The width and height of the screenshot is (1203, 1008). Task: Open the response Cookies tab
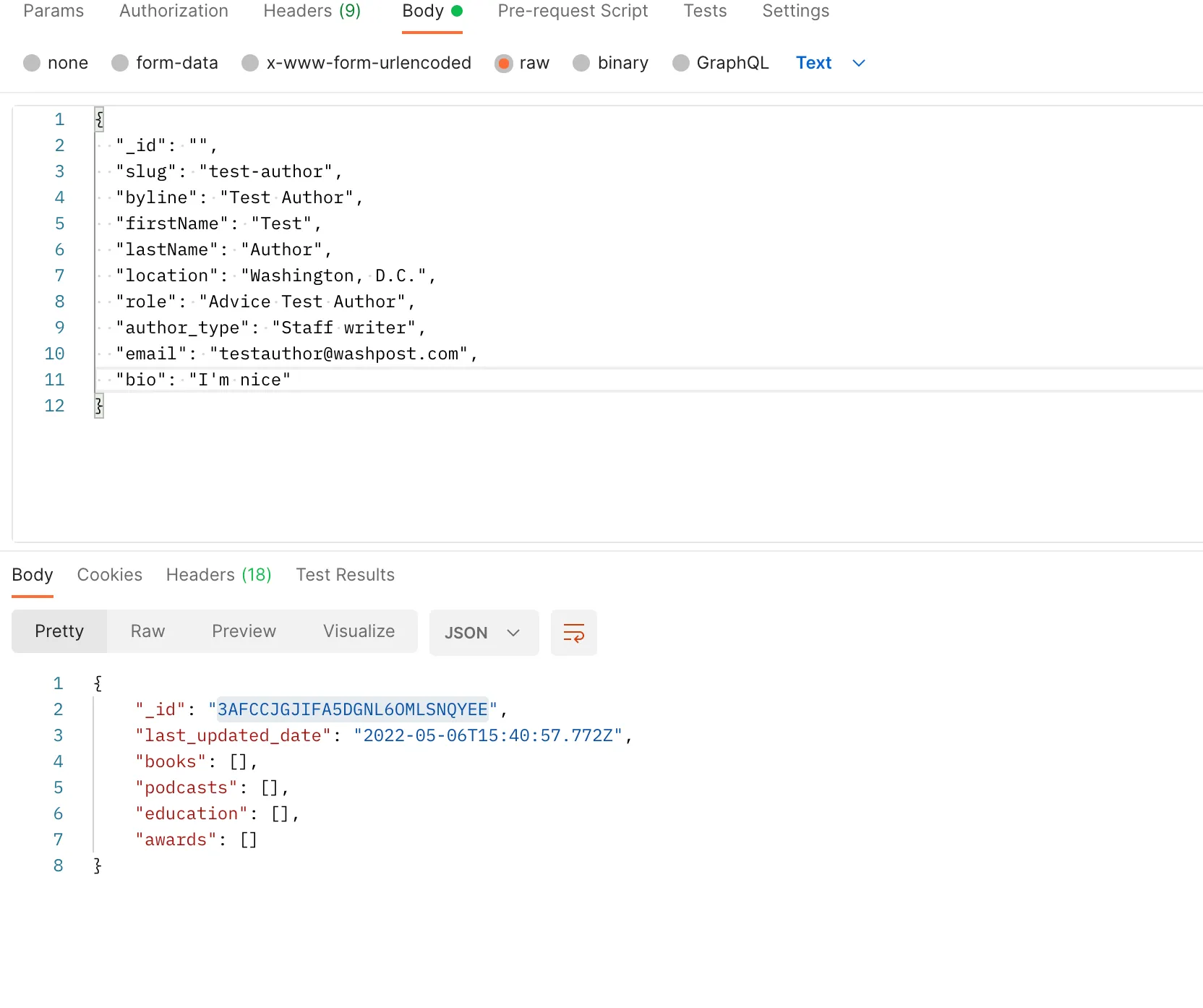coord(110,575)
